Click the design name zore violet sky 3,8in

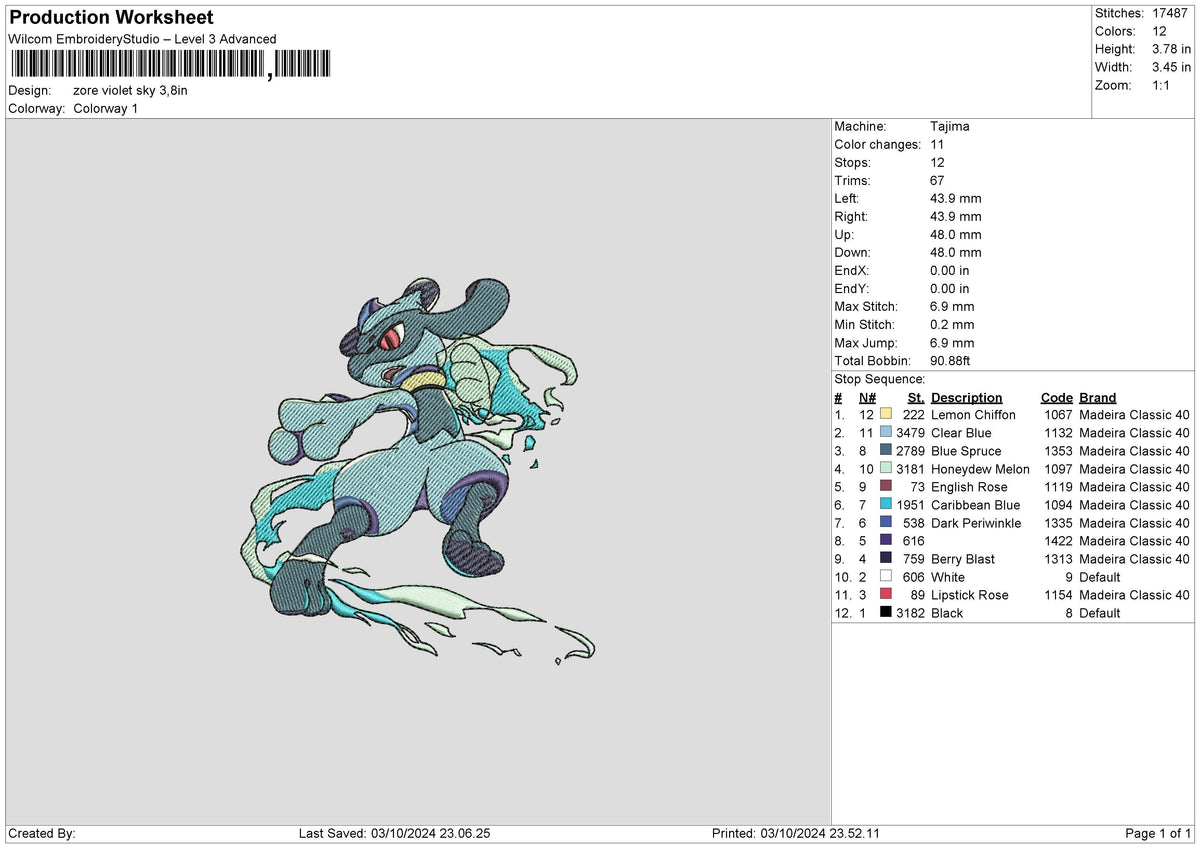130,90
